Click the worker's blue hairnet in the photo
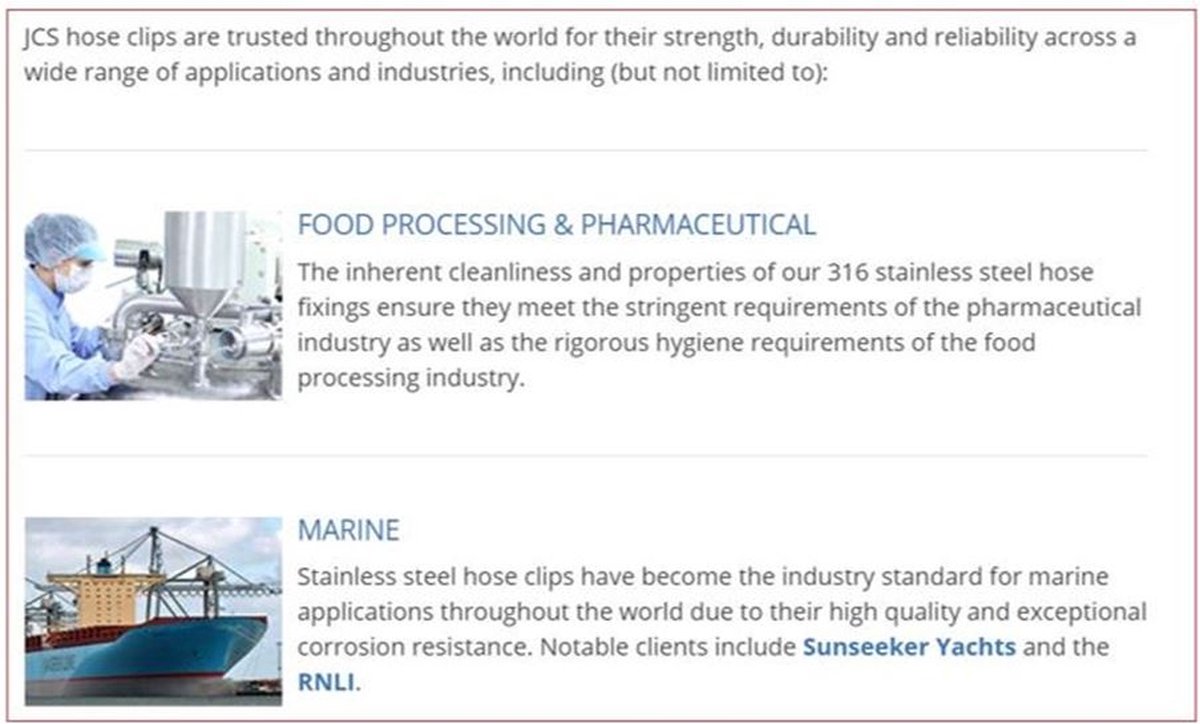Viewport: 1200px width, 724px height. pos(58,236)
